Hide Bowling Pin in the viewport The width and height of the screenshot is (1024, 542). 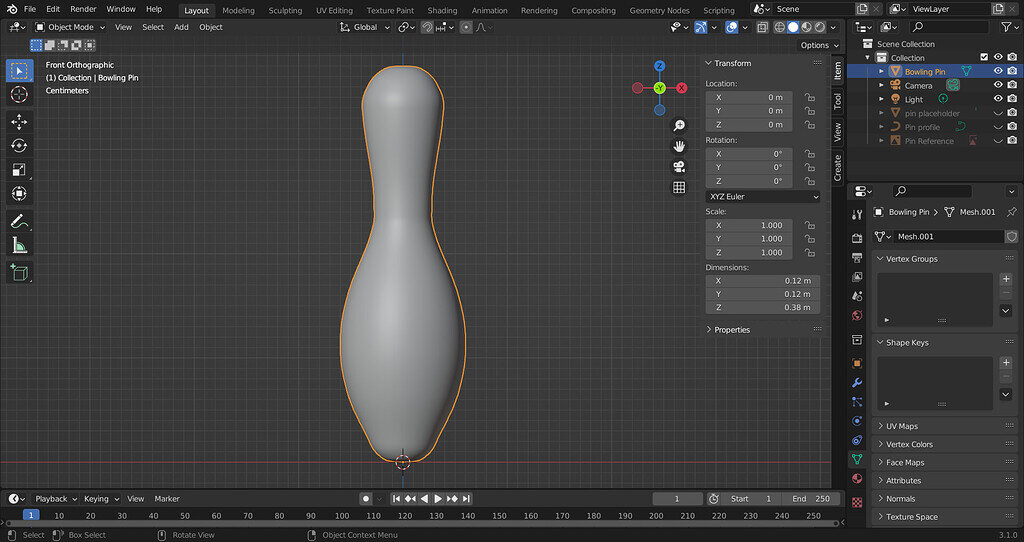pos(997,71)
